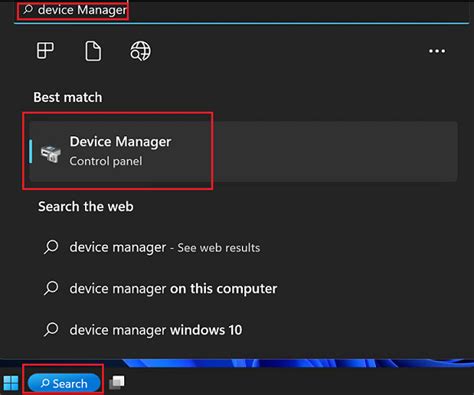Click the 'Control panel' subtitle text
Screen dimensions: 474x395
106,161
